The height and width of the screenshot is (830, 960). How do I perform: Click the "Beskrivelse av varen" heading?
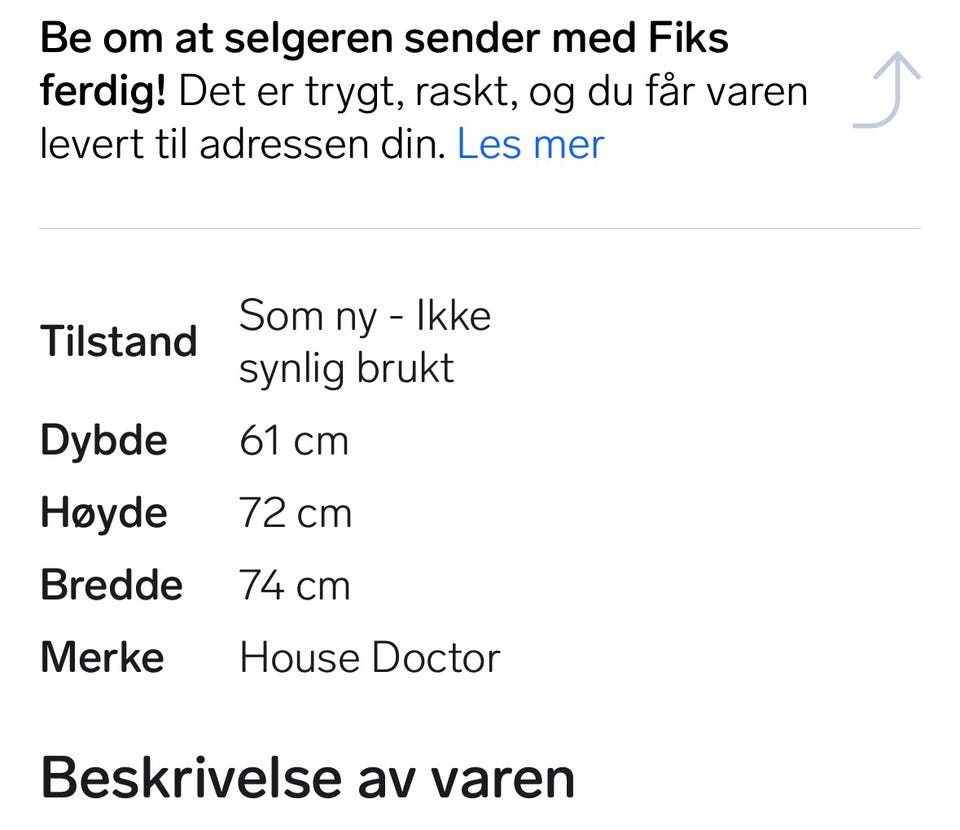(x=307, y=778)
